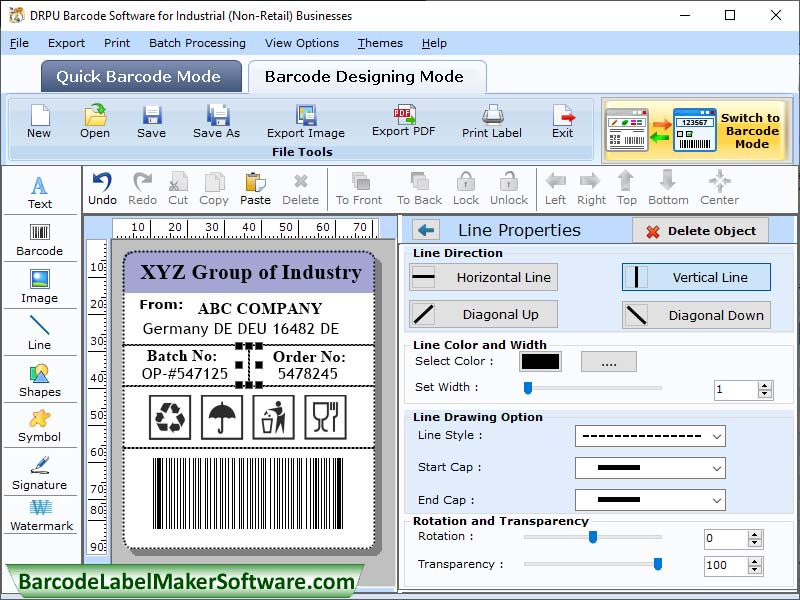This screenshot has width=800, height=600.
Task: Add a Watermark from sidebar
Action: click(41, 516)
